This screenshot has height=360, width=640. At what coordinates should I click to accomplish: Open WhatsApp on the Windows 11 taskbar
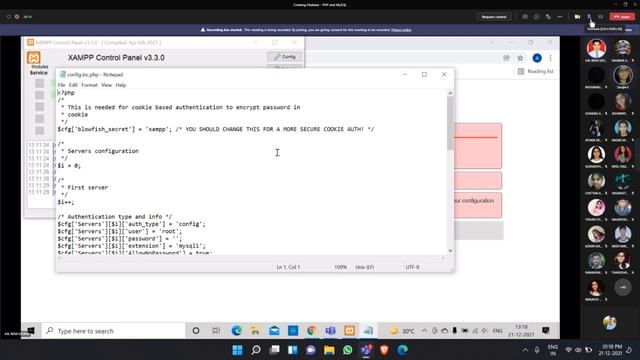(348, 350)
